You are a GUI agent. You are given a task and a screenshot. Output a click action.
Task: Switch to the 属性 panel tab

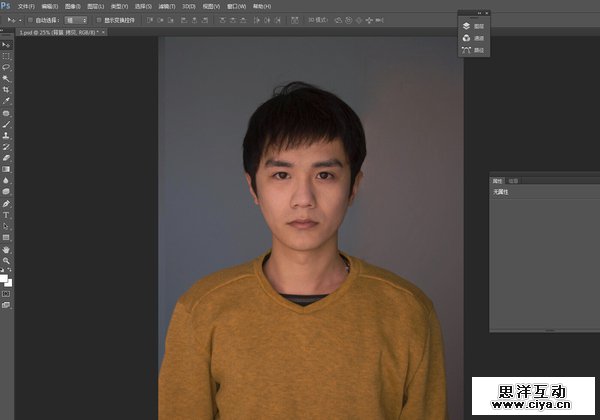498,180
